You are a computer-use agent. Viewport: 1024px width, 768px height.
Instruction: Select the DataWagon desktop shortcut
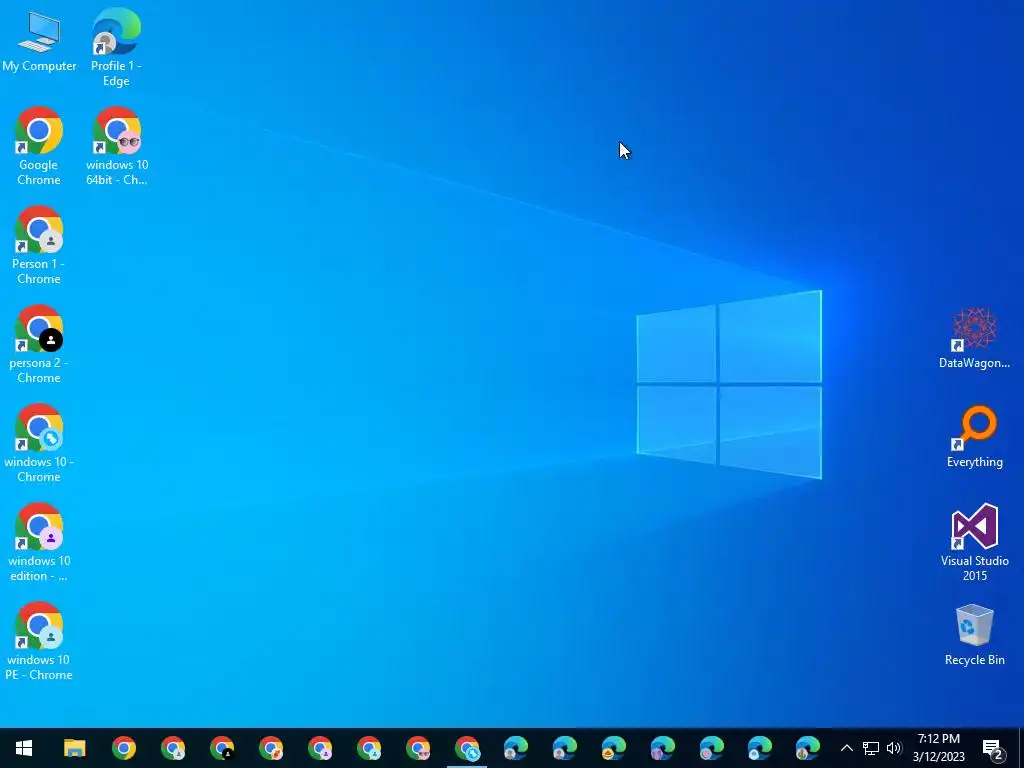[974, 338]
